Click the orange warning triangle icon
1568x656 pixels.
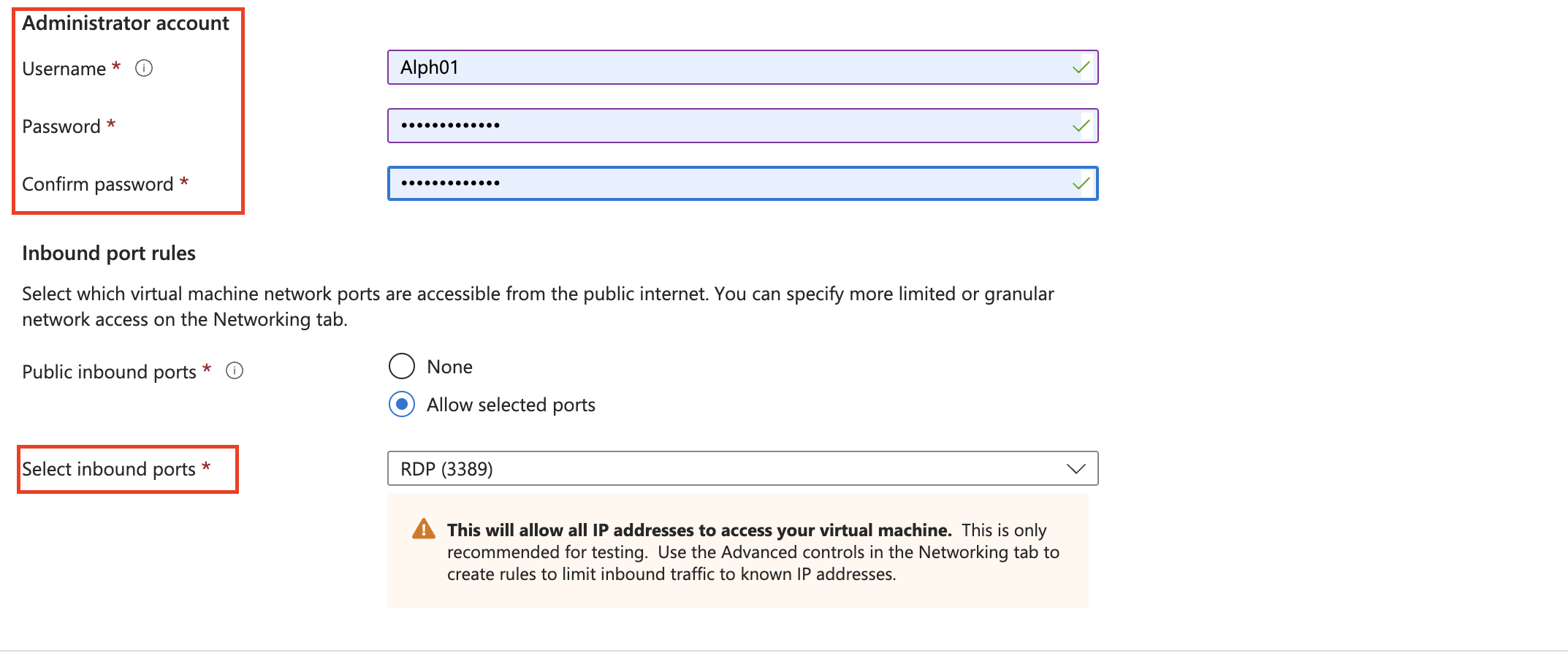(x=424, y=529)
